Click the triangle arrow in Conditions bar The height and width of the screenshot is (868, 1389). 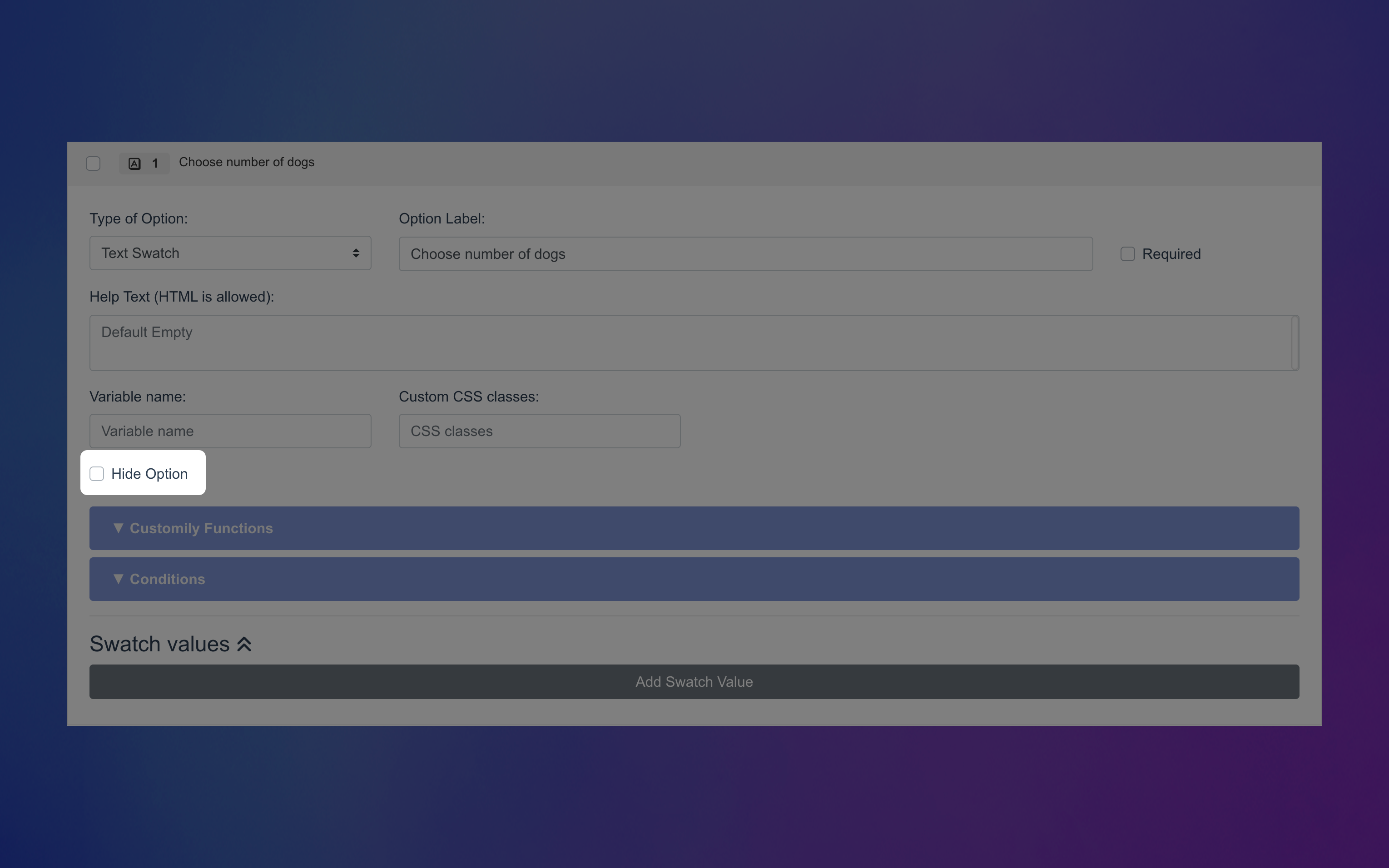[x=118, y=579]
